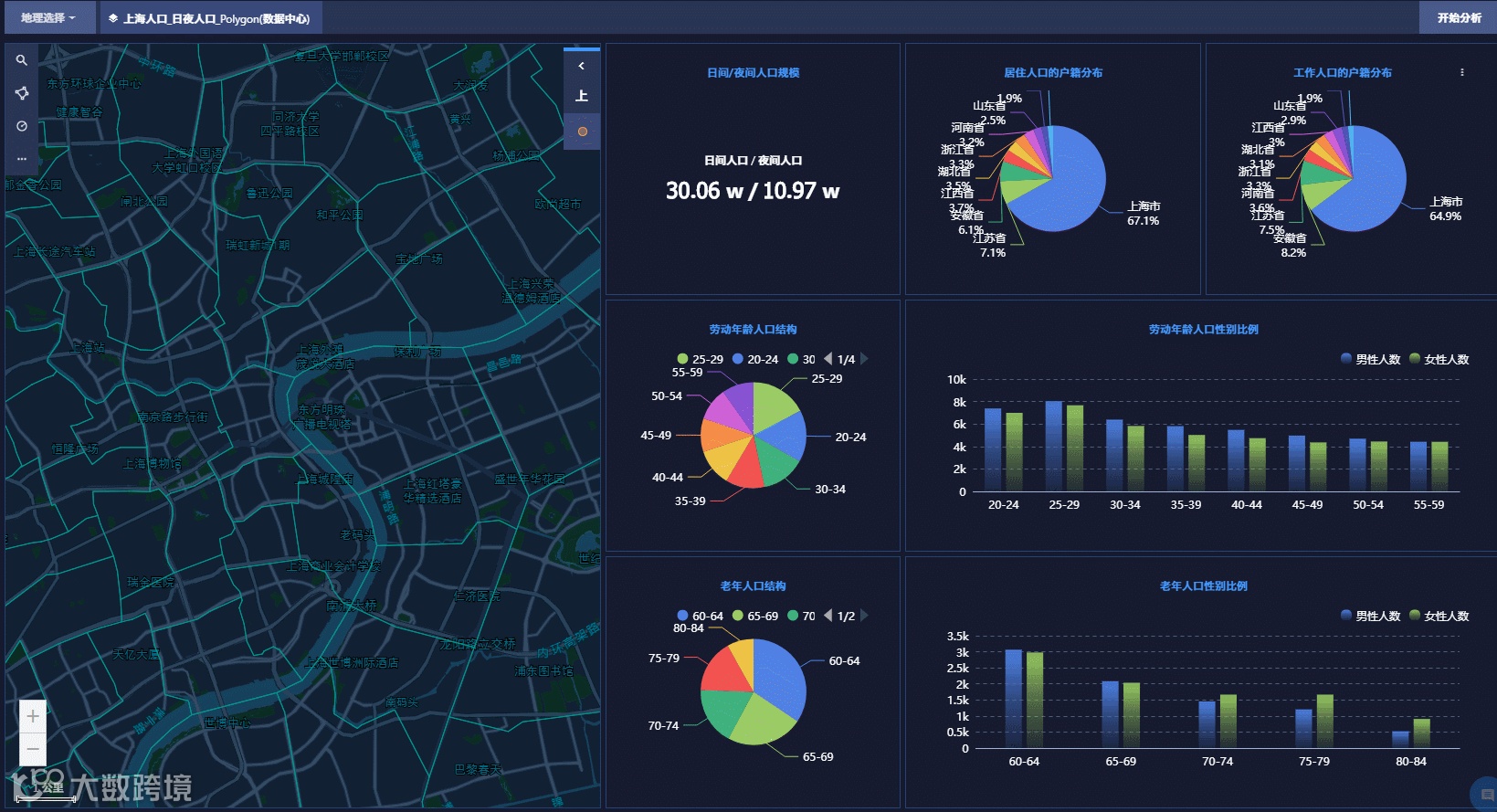Click the 80-84 female bar in 老年人口性别比例
The height and width of the screenshot is (812, 1497).
1421,733
